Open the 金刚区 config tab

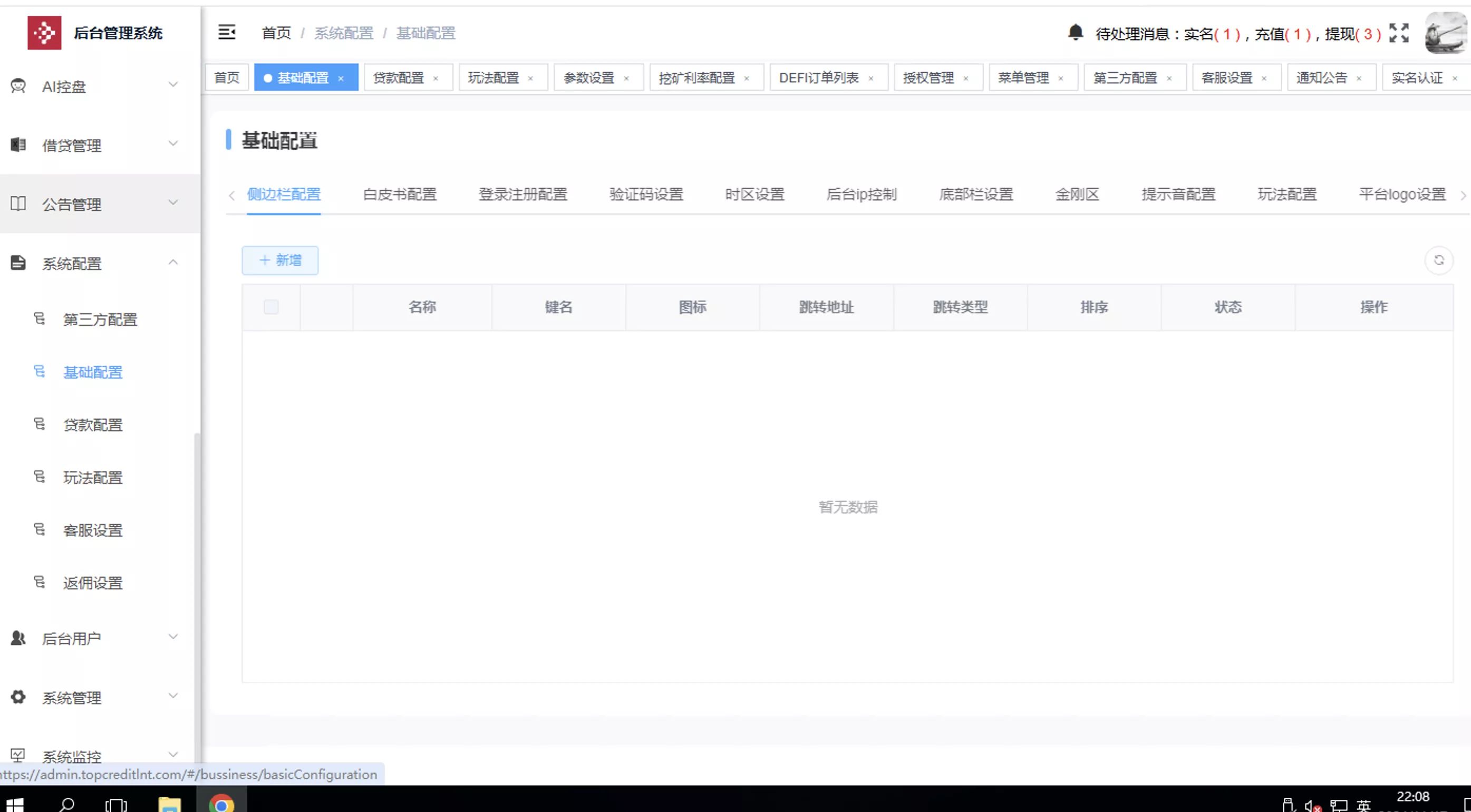click(1078, 195)
